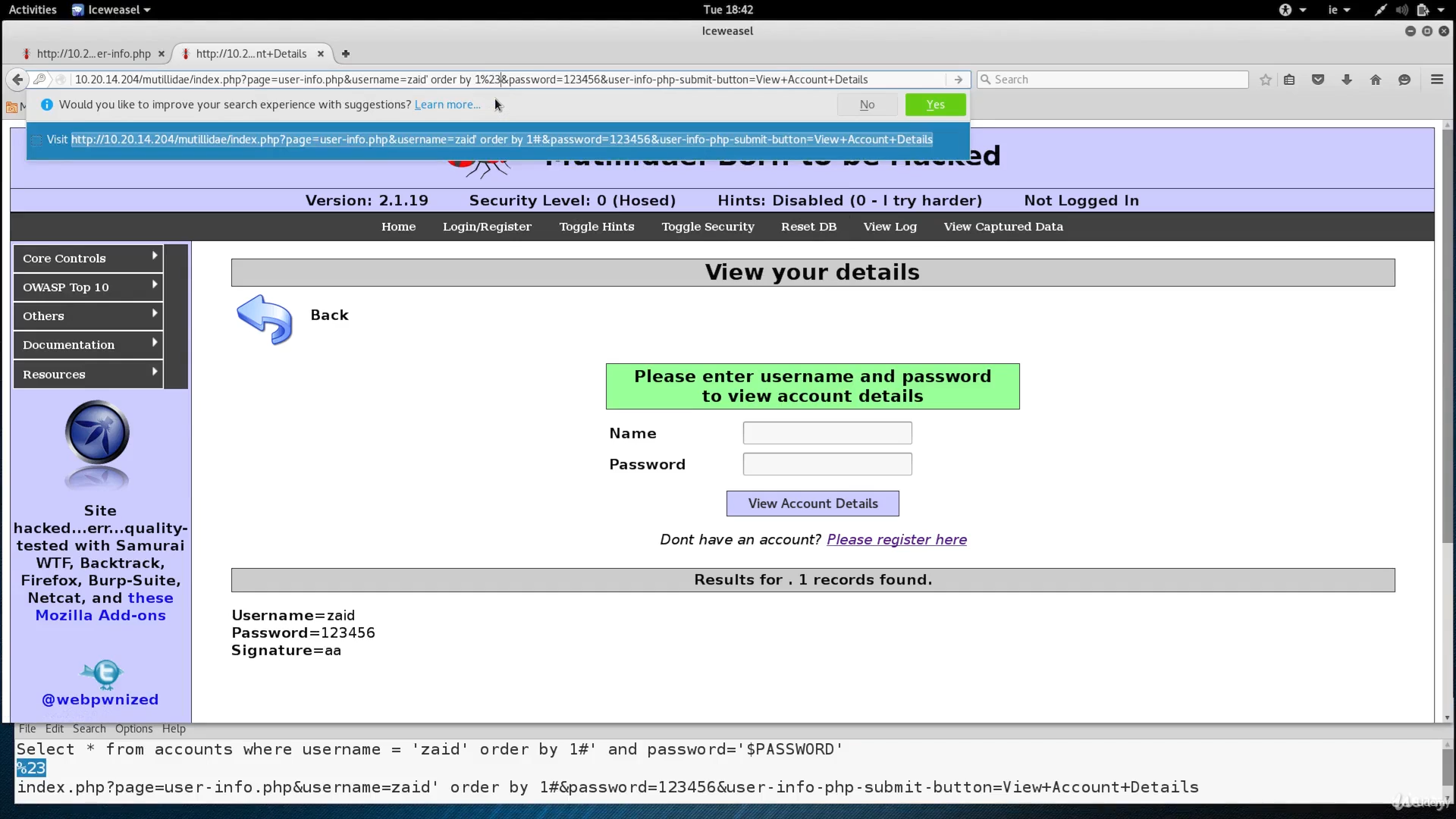
Task: Close the nt+Details tab
Action: (321, 54)
